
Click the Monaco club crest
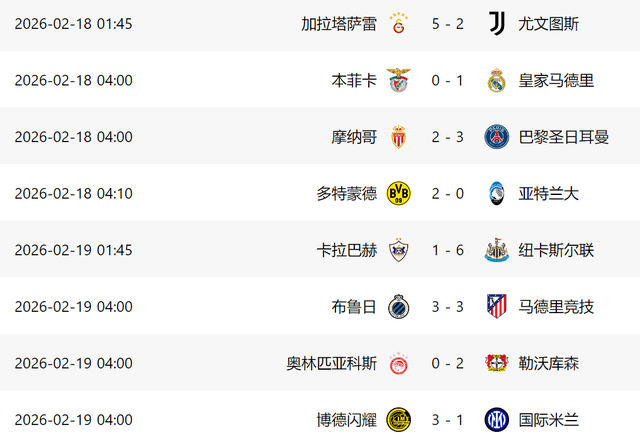point(398,137)
